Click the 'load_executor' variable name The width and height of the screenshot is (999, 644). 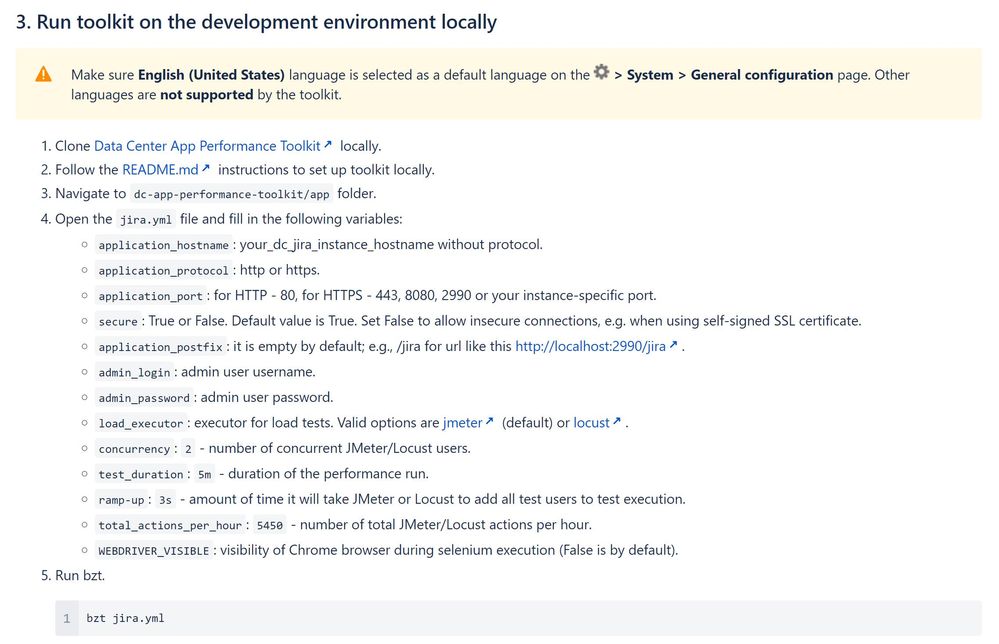(141, 424)
